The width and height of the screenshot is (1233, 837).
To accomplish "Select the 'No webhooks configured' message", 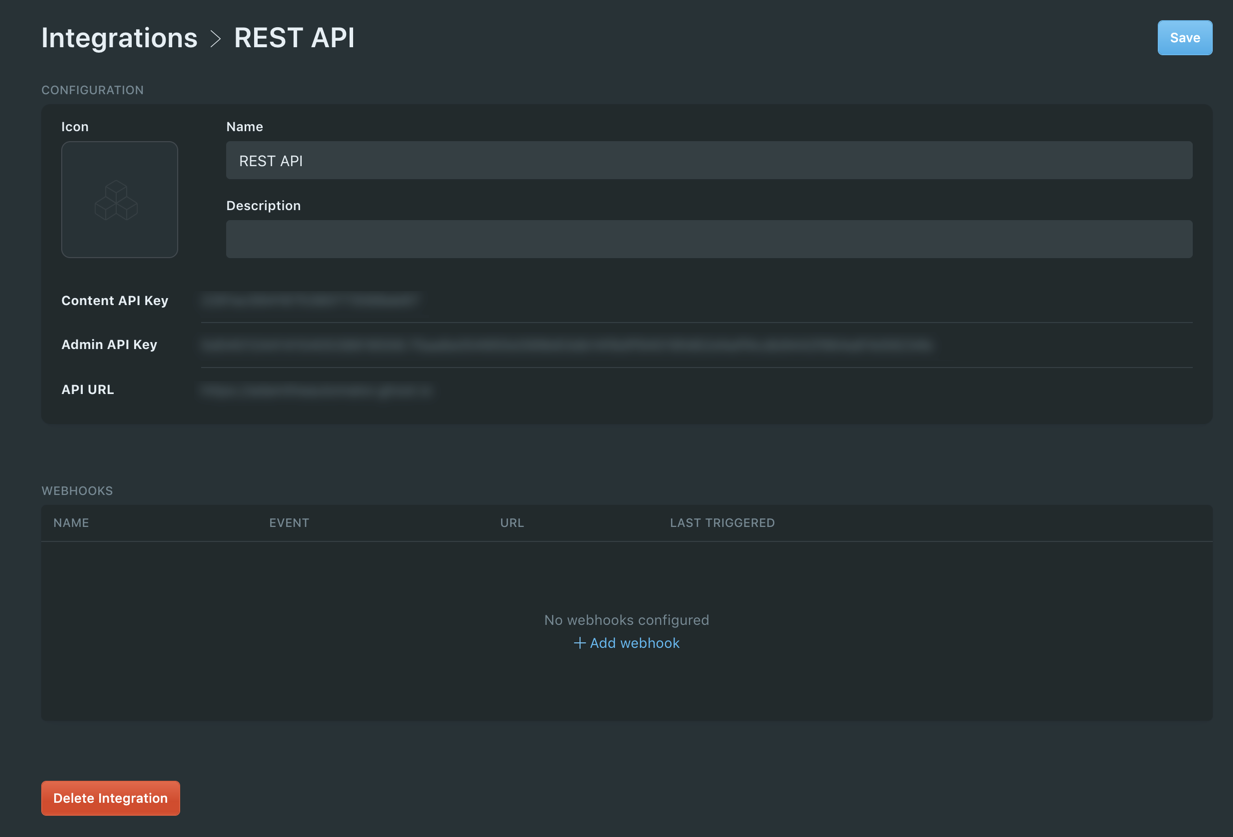I will [x=626, y=620].
